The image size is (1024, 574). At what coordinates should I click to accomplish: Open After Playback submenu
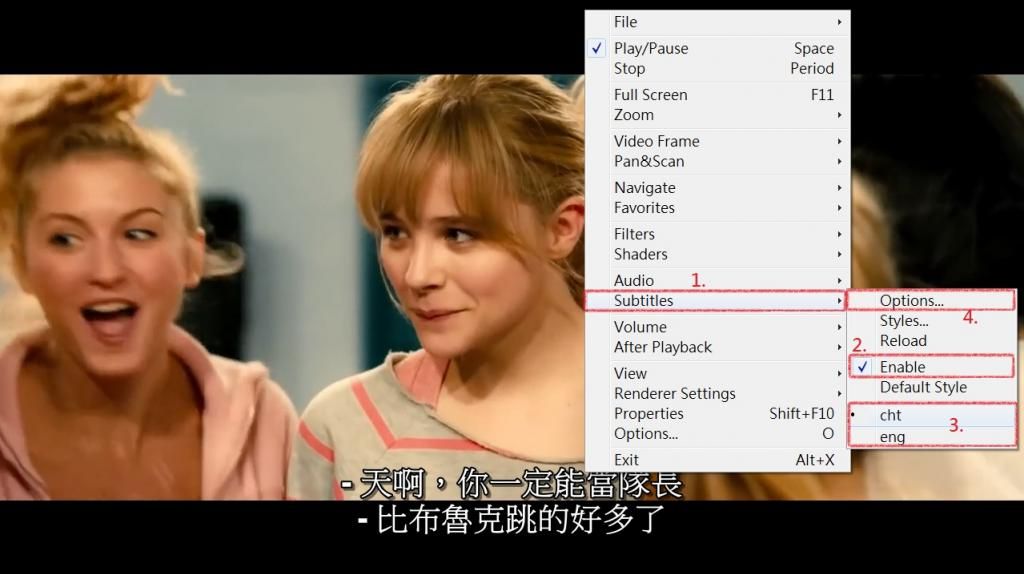[x=717, y=347]
